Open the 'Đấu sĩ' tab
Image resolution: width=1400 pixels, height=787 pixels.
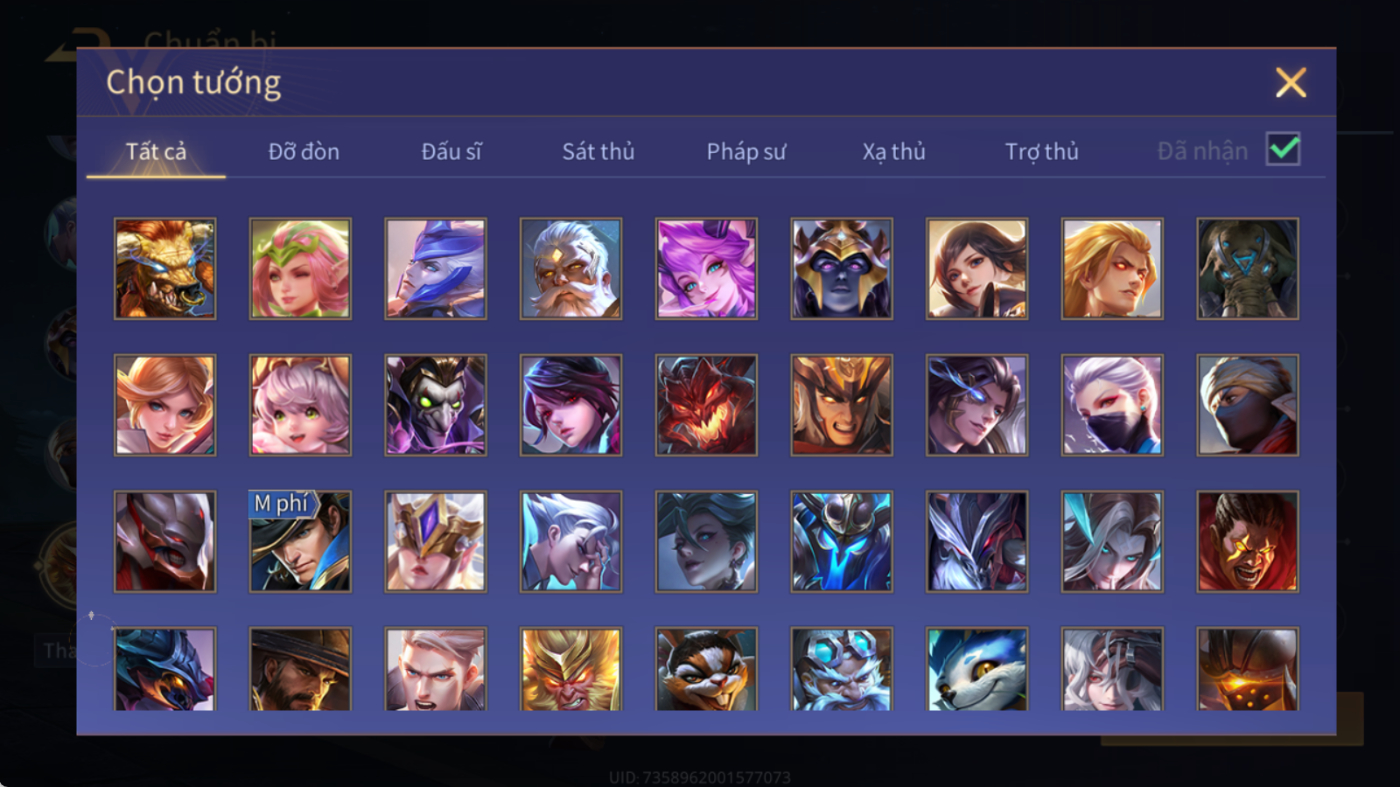[451, 152]
